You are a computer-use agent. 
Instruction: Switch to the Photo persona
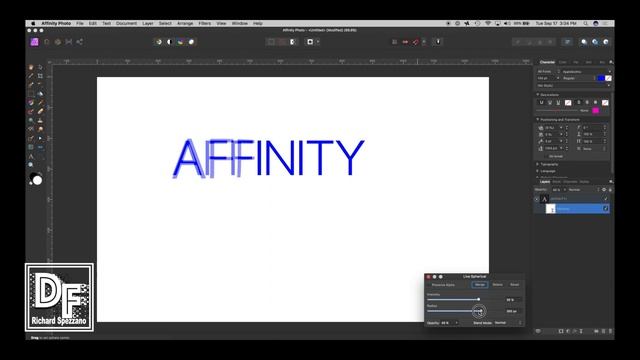(x=35, y=42)
